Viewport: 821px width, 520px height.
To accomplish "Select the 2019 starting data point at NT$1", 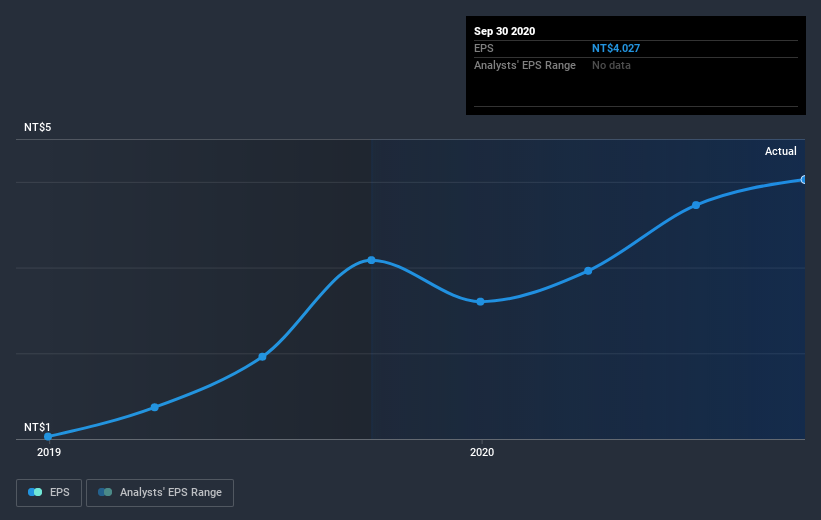I will (x=48, y=436).
